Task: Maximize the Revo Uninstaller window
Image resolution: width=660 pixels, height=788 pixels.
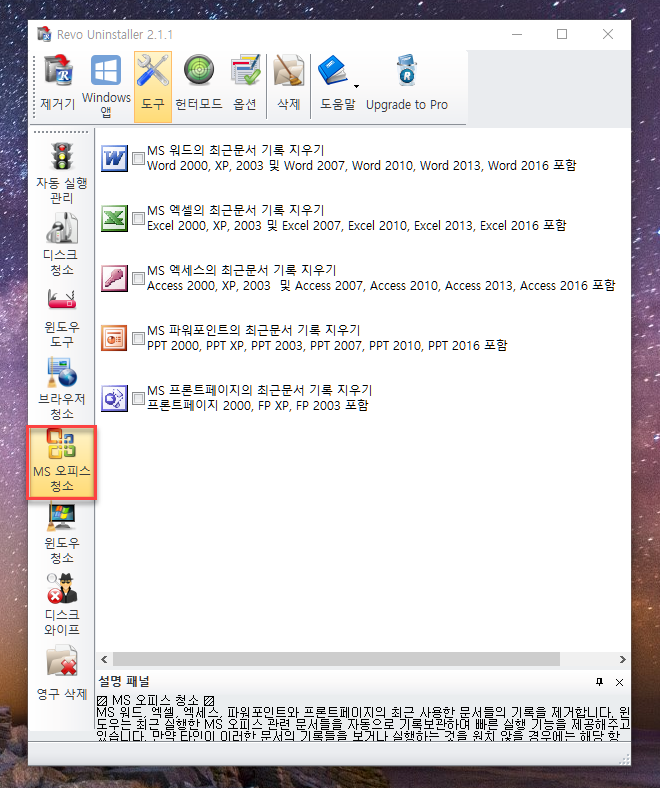Action: (x=562, y=34)
